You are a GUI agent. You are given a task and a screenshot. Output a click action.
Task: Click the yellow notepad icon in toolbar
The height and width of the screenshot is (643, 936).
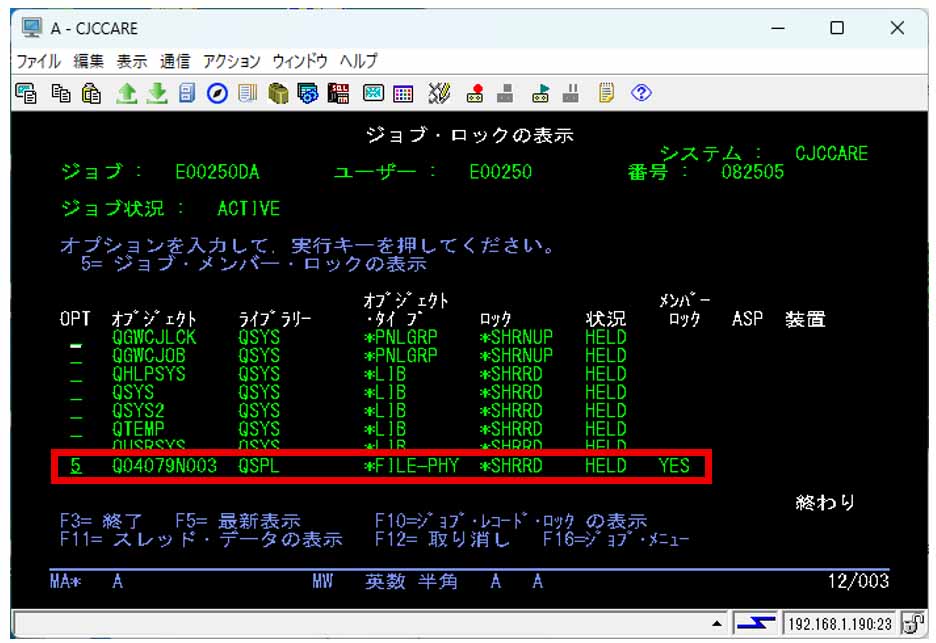click(607, 93)
